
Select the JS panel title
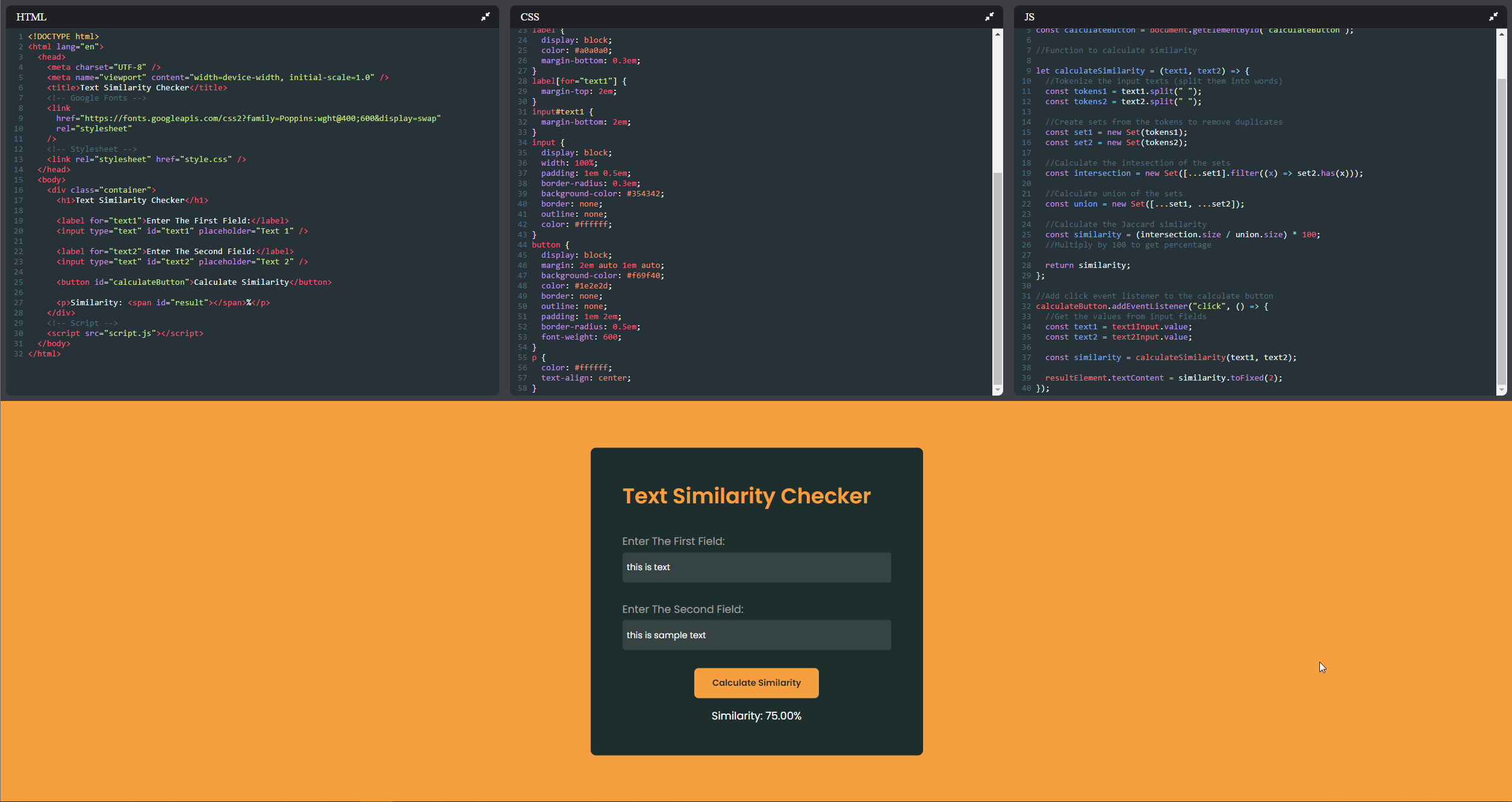pos(1029,17)
